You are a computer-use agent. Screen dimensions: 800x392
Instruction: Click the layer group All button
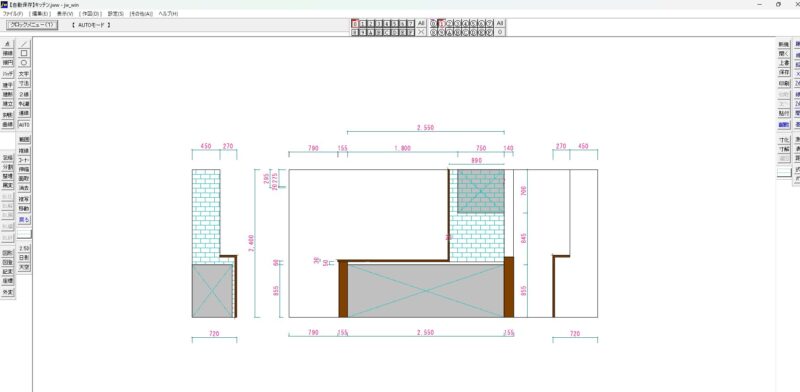tap(500, 23)
